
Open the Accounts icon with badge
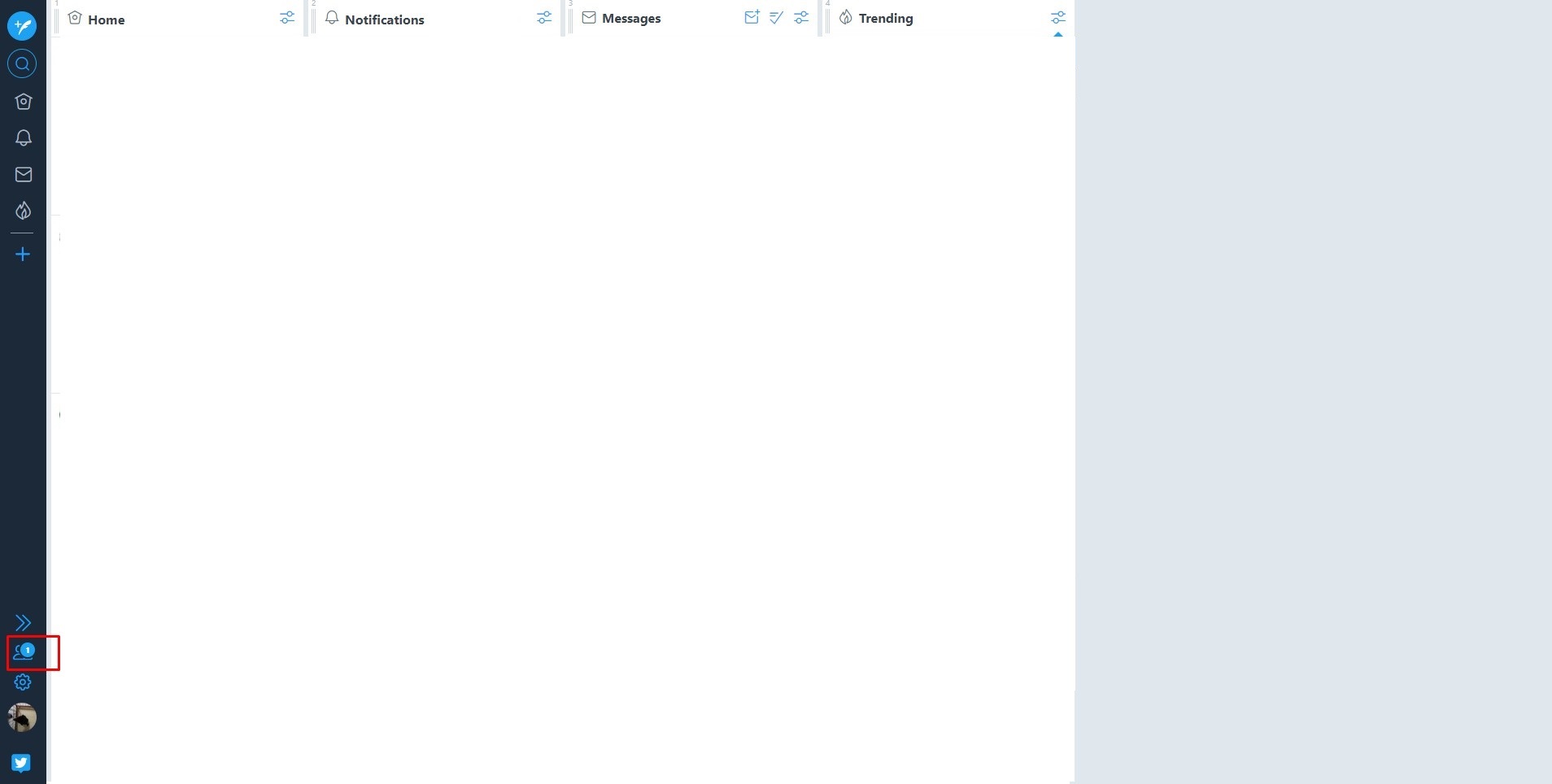[x=24, y=652]
